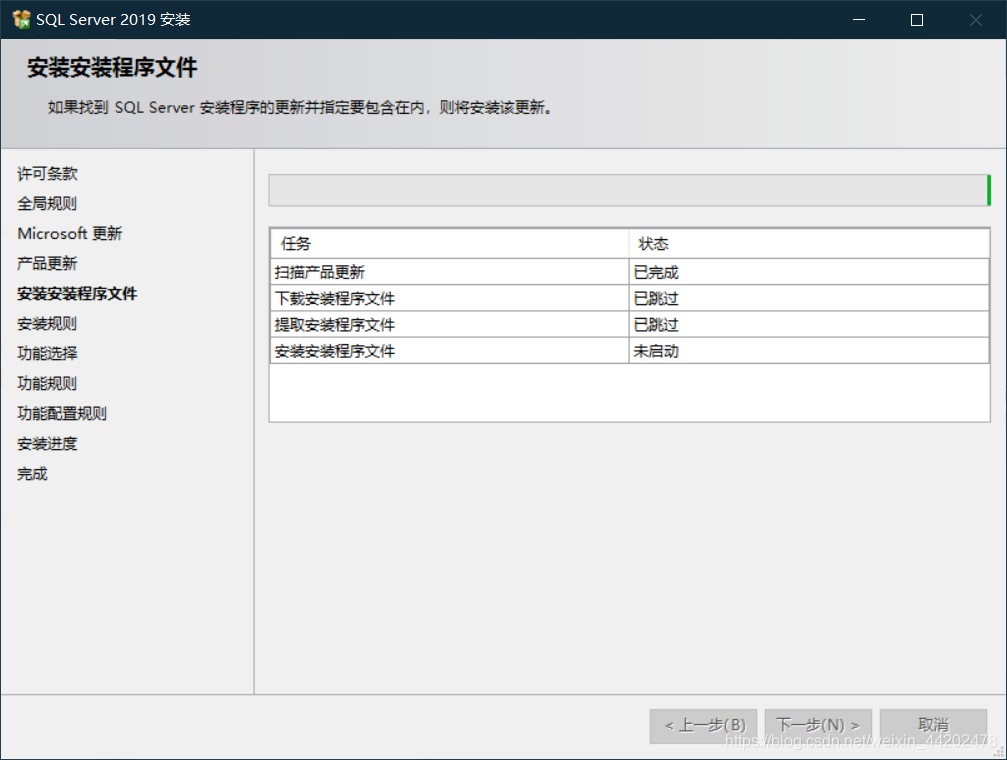Open the 功能选择 sidebar step
Image resolution: width=1007 pixels, height=760 pixels.
48,353
